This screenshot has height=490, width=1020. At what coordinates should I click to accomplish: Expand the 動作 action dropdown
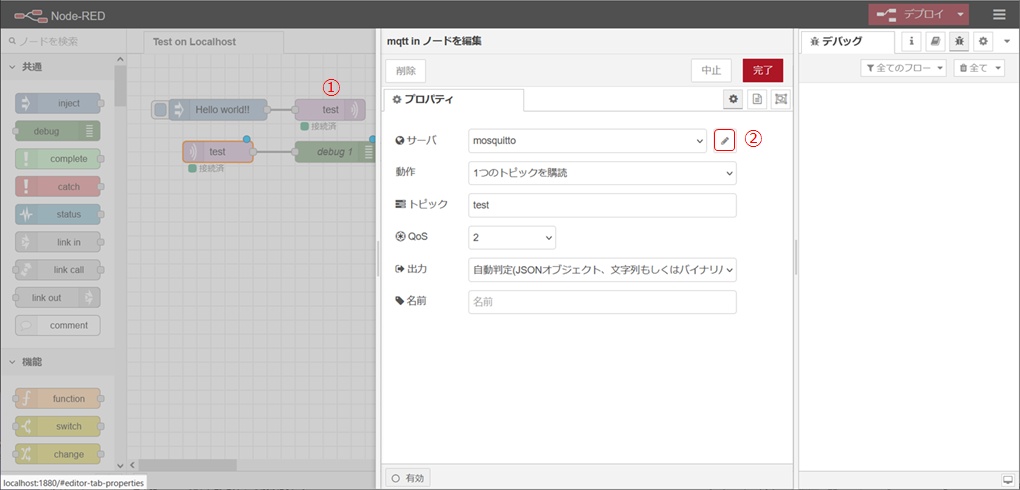[x=602, y=173]
